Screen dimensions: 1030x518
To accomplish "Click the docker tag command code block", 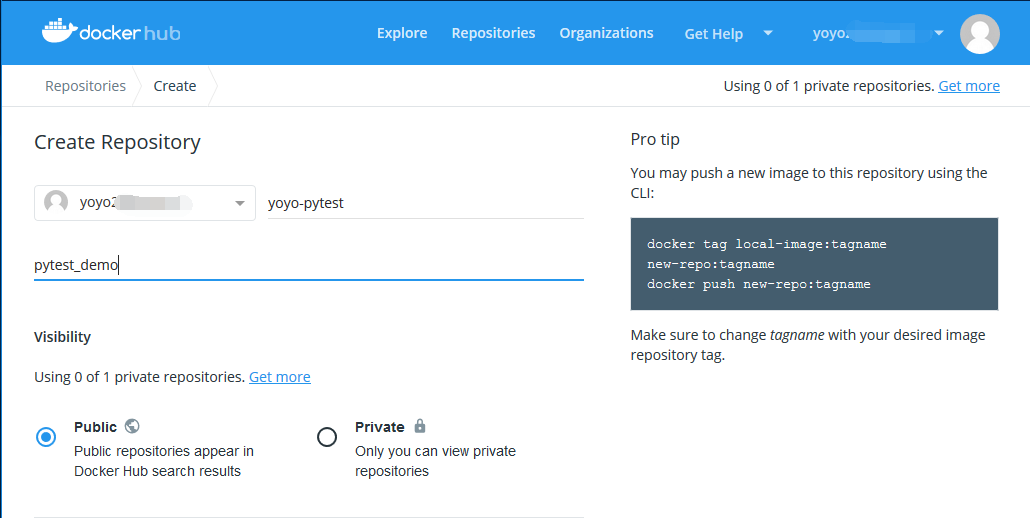I will click(x=814, y=264).
